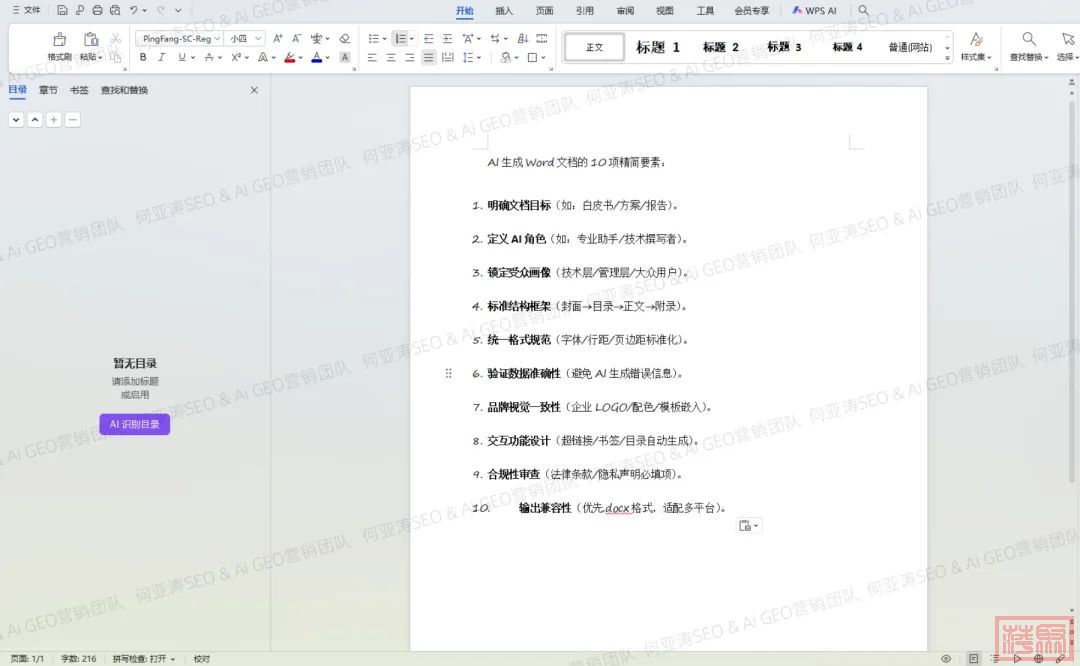Apply the 标题 1 heading style

658,47
